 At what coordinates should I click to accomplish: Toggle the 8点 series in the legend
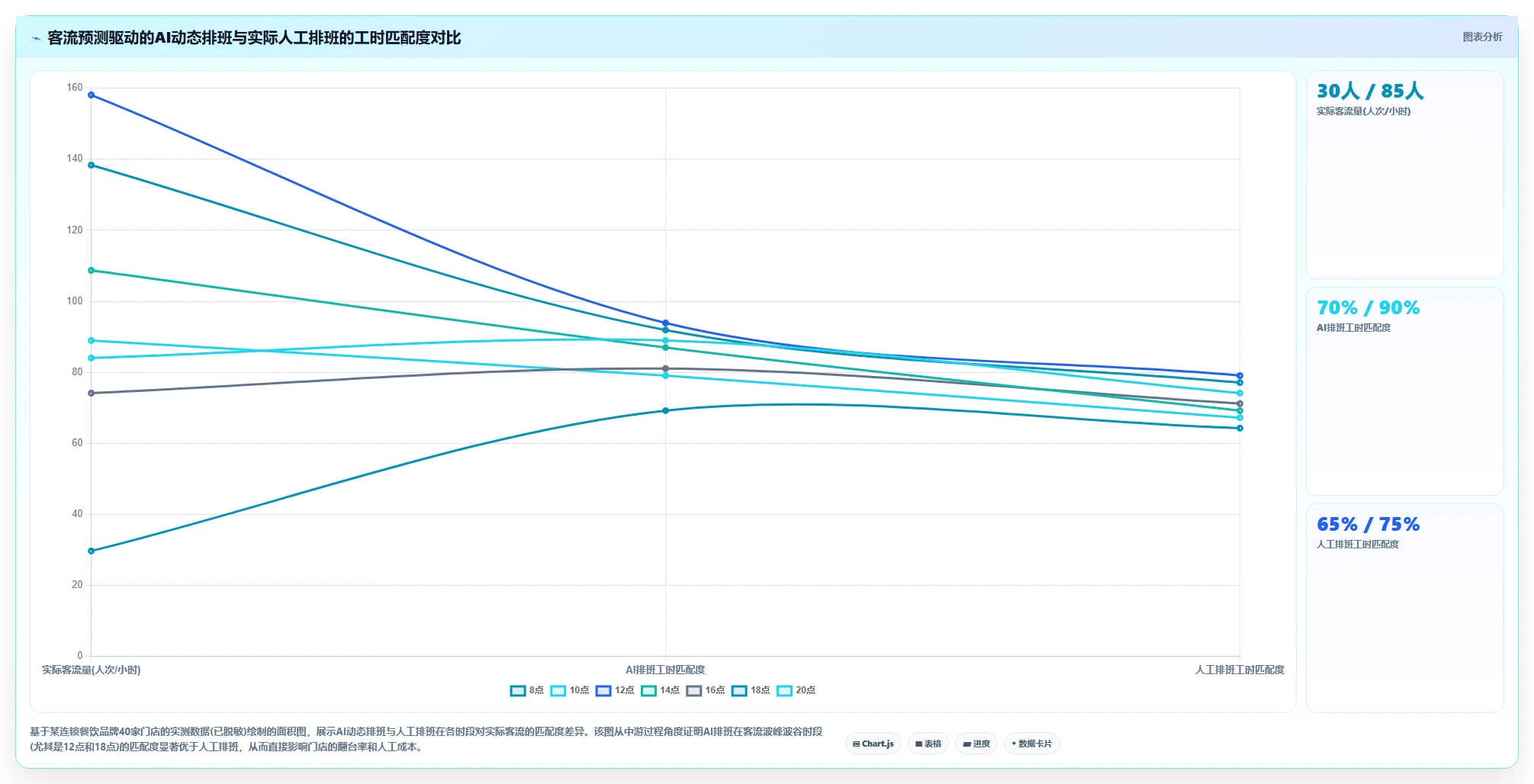pyautogui.click(x=527, y=690)
